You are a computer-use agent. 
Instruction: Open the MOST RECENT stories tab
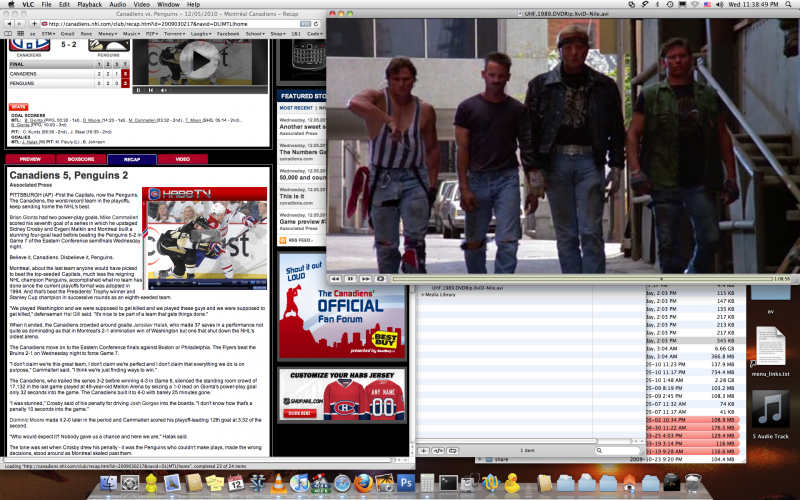296,108
